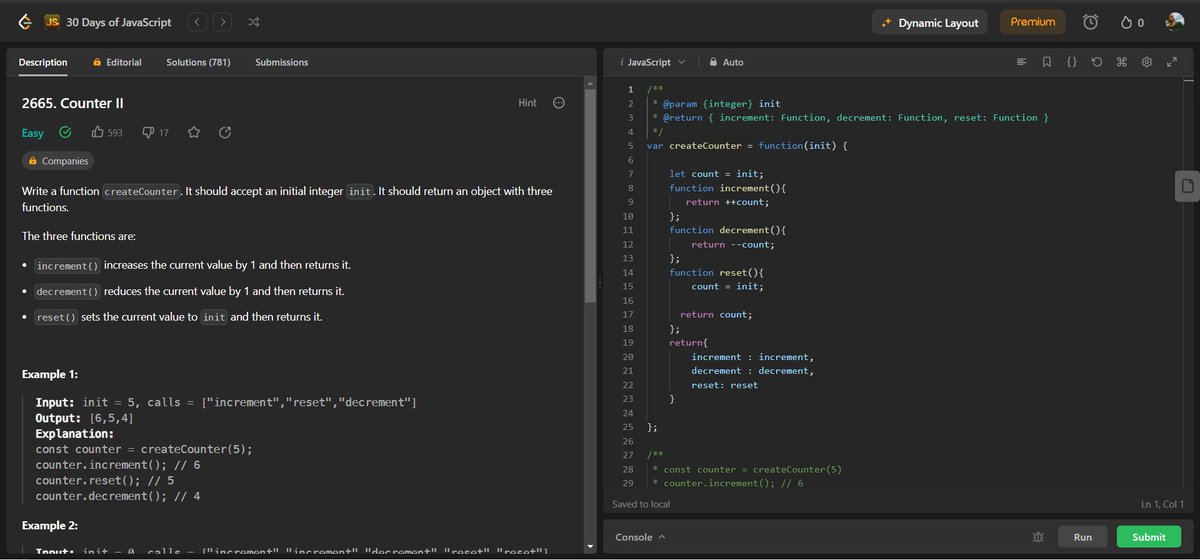Switch to the Solutions (781) tab
The width and height of the screenshot is (1200, 560).
pyautogui.click(x=198, y=62)
